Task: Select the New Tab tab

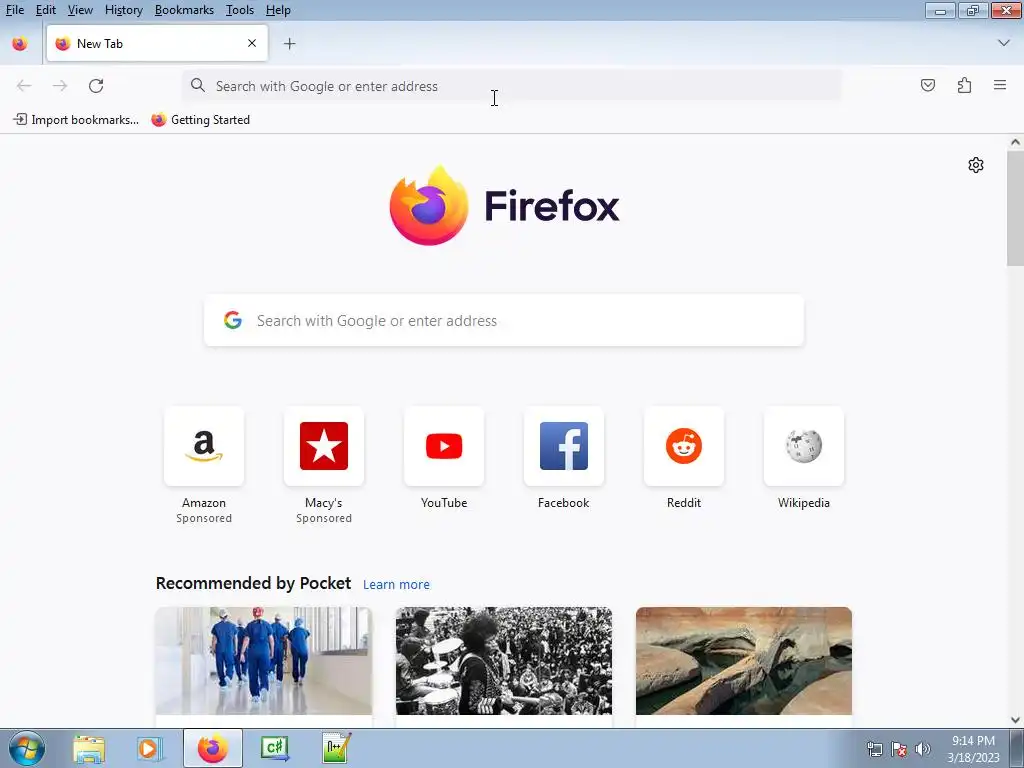Action: pos(157,43)
